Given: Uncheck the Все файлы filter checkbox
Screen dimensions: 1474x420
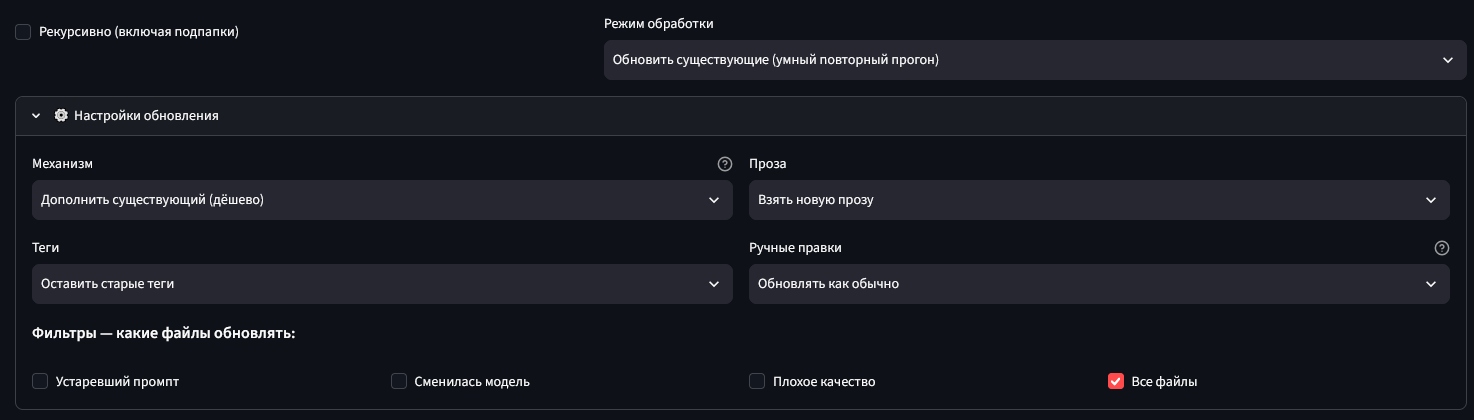Looking at the screenshot, I should point(1116,381).
